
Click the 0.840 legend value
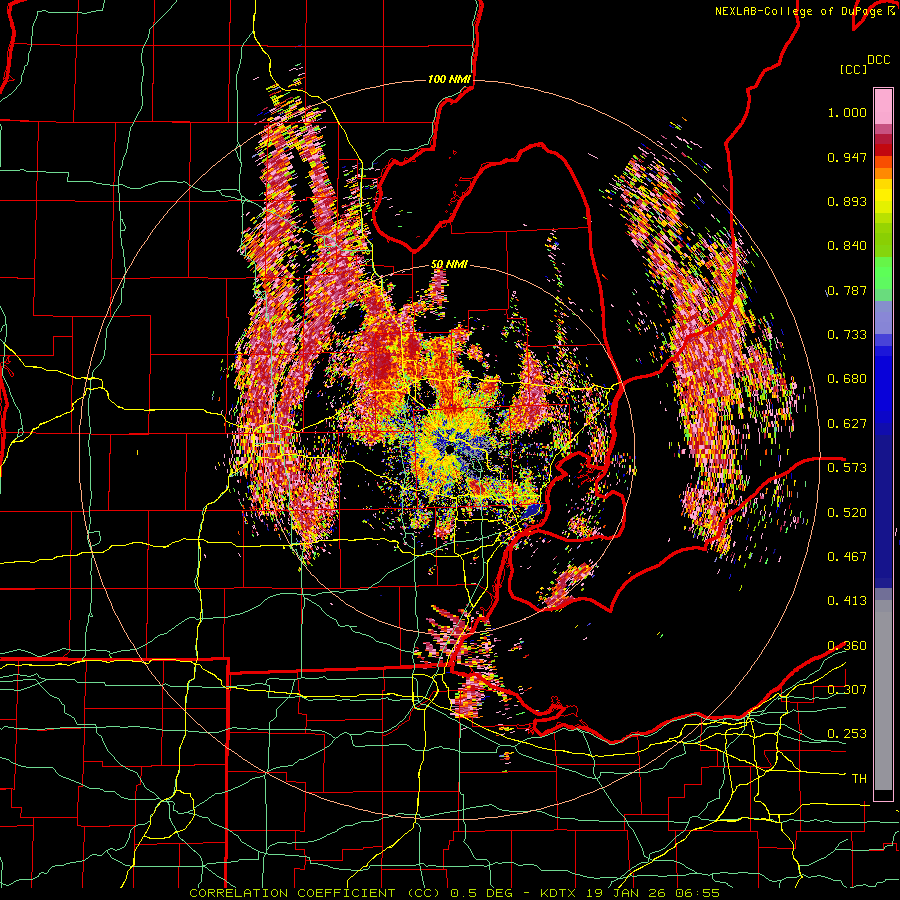pos(847,246)
